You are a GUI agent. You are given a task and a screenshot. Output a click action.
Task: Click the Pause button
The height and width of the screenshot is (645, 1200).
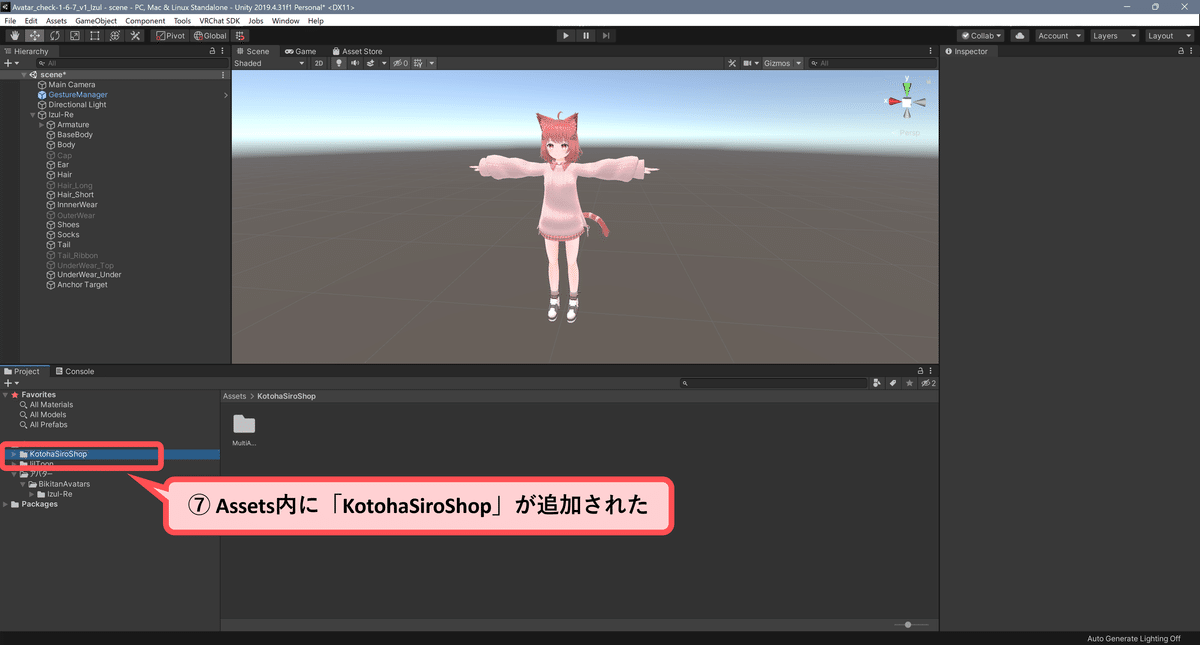(x=586, y=36)
